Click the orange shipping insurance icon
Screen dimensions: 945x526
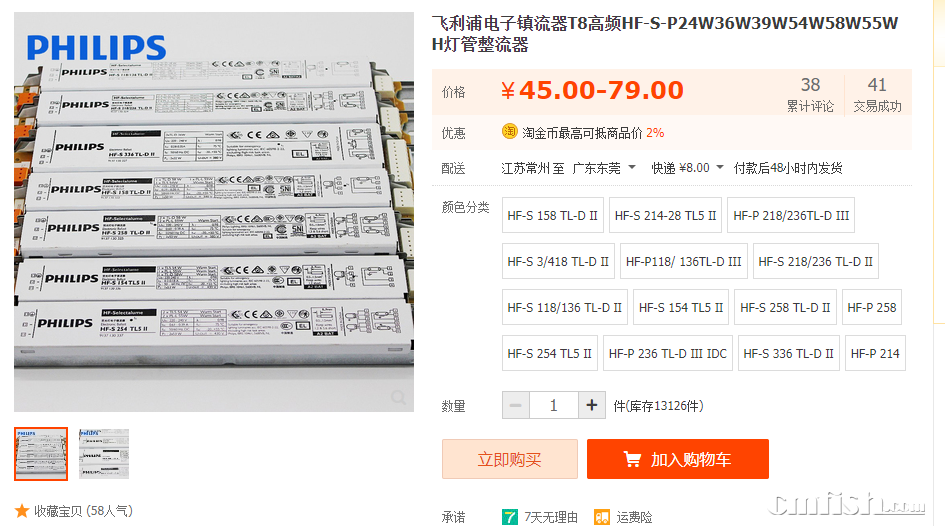(x=601, y=517)
